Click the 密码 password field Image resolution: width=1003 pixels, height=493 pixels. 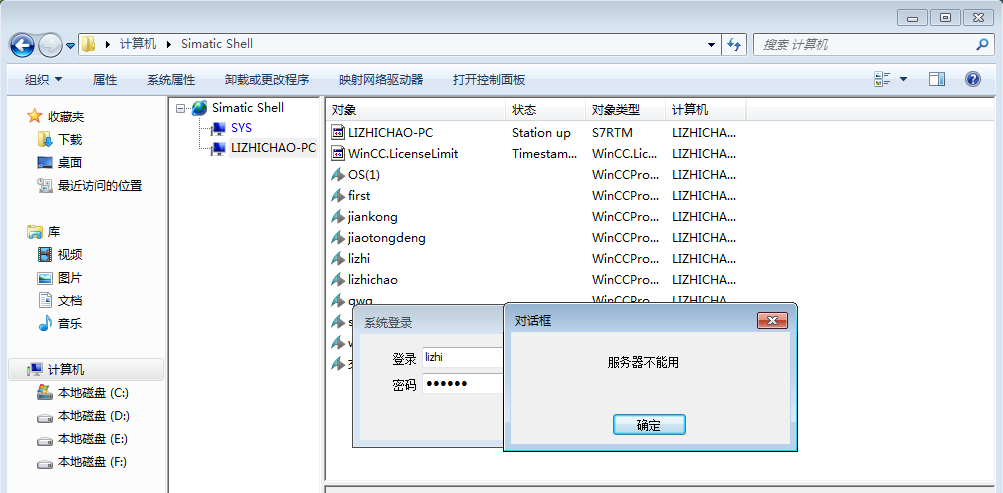pos(463,384)
